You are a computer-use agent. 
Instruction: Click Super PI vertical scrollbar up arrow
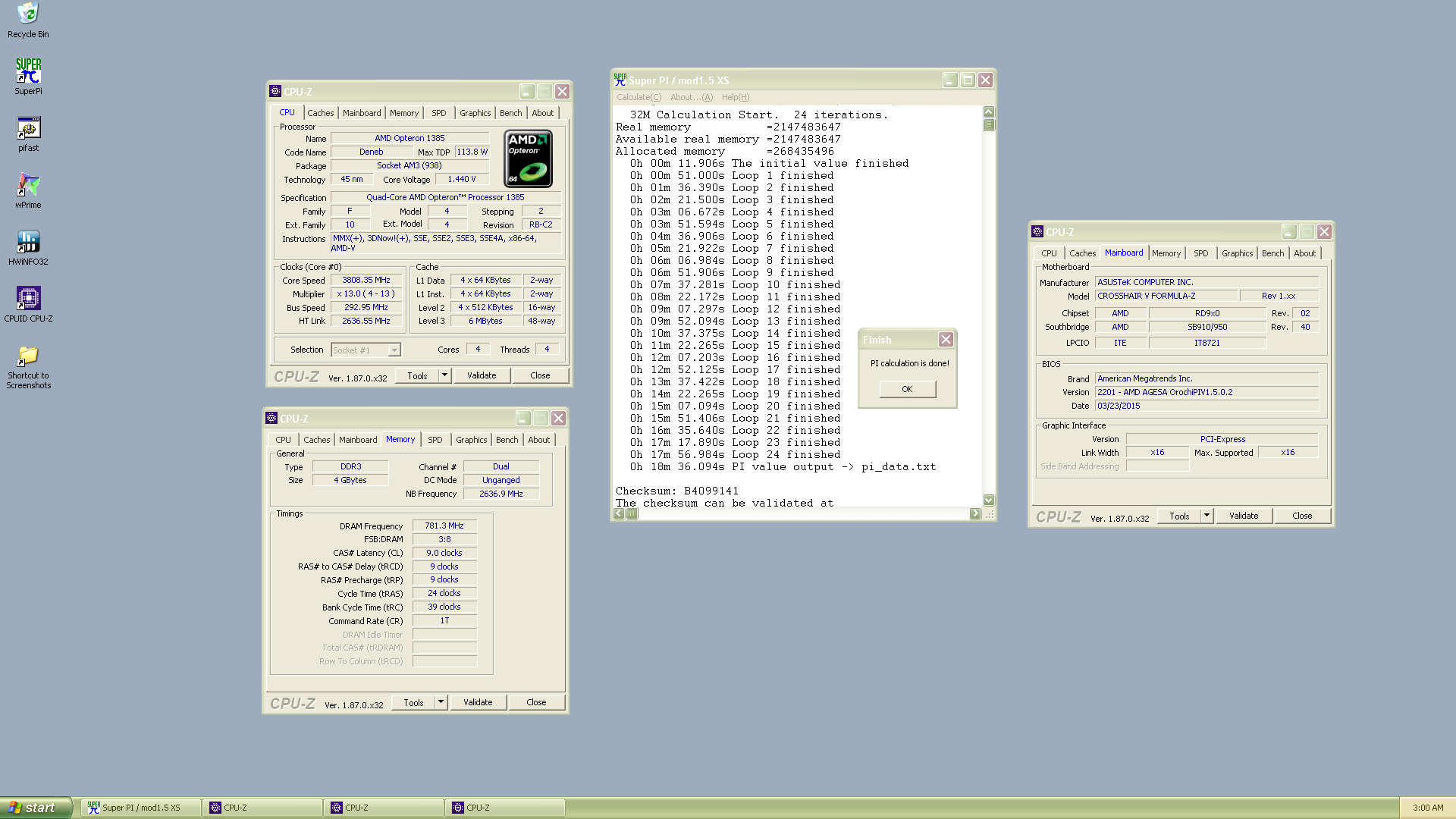tap(989, 111)
